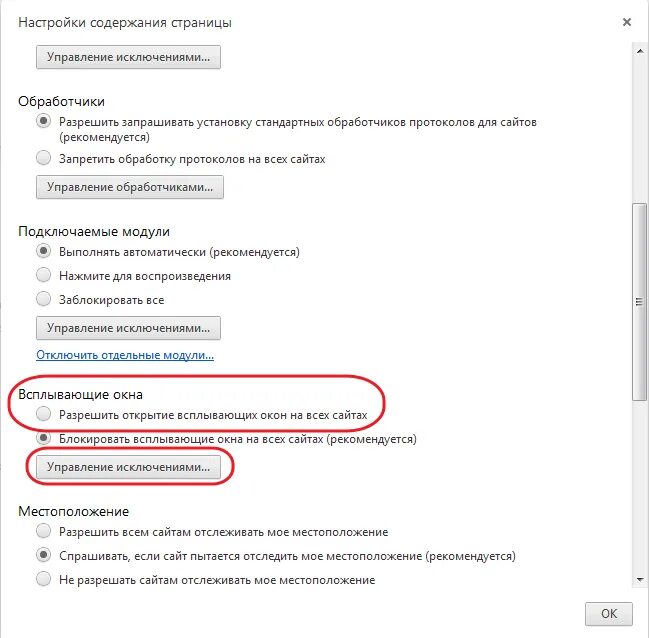The height and width of the screenshot is (638, 649).
Task: Open 'Управление исключениями' under Подключаемые модули
Action: [128, 328]
